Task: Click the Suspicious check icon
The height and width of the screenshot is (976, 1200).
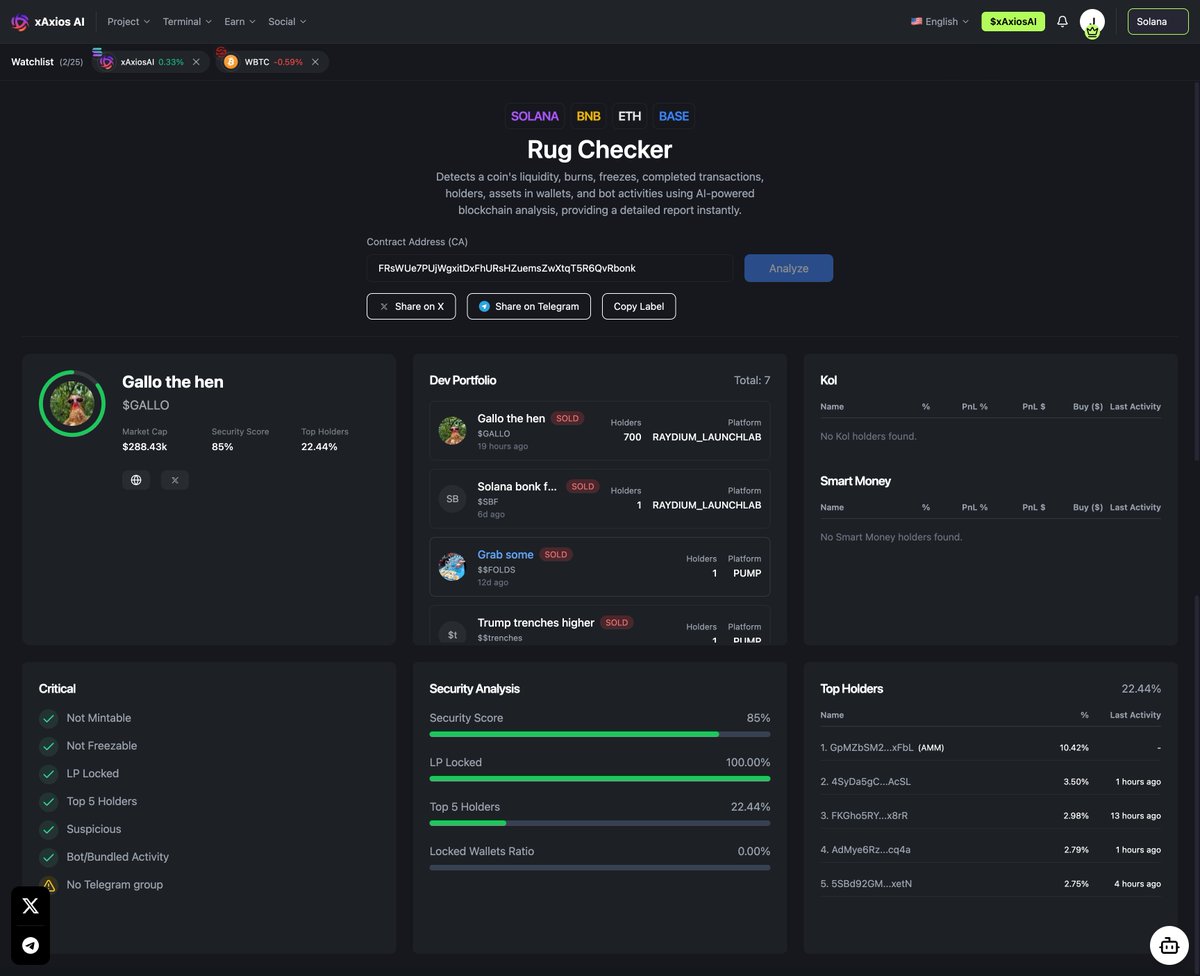Action: (48, 829)
